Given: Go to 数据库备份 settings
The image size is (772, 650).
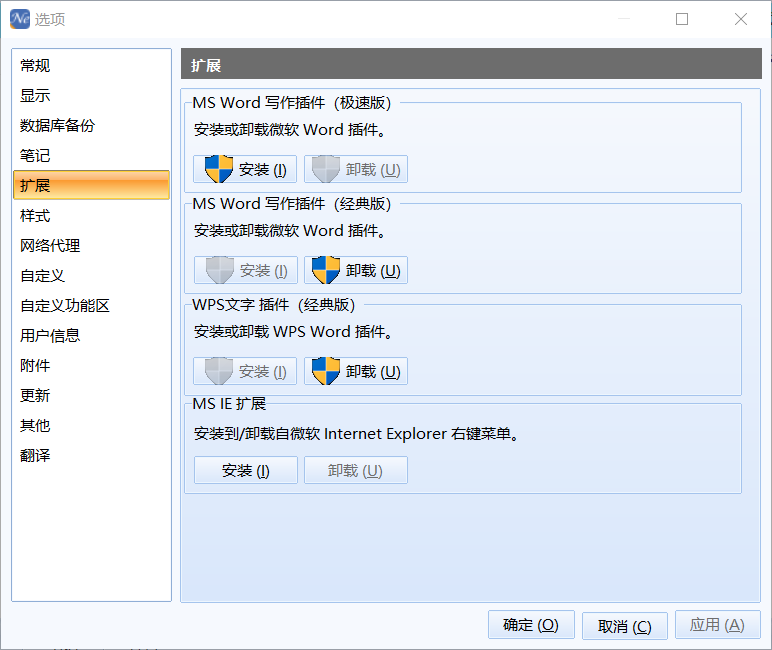Looking at the screenshot, I should 91,126.
